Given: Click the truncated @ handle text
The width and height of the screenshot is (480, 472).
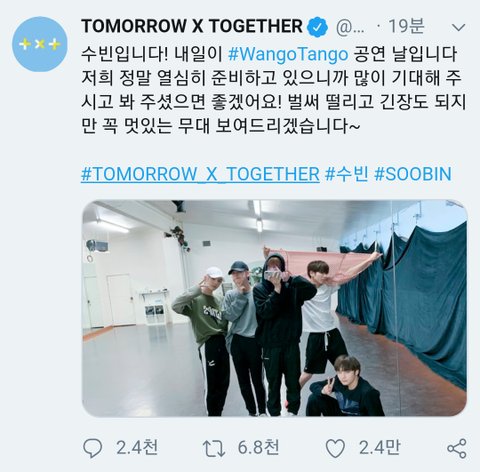Looking at the screenshot, I should pos(350,27).
